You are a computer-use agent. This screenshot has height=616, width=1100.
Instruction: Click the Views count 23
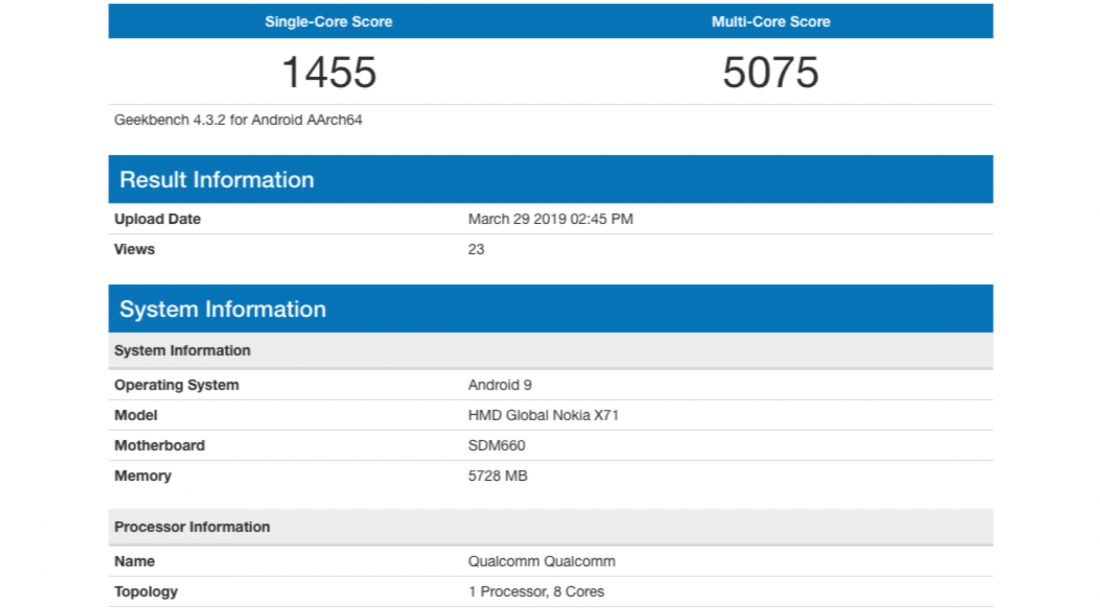coord(476,249)
